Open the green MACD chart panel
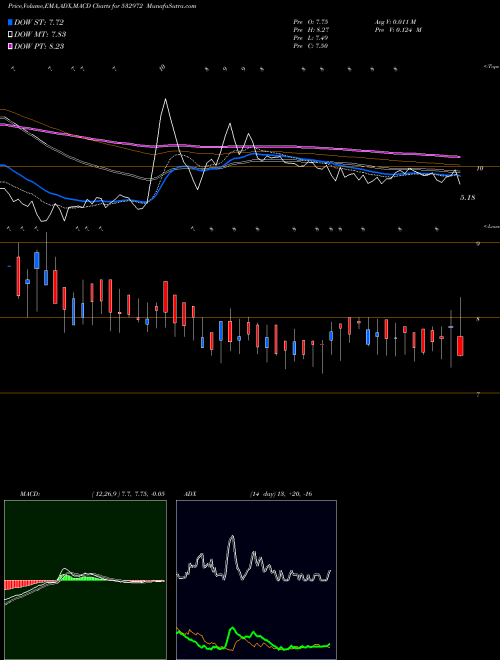Screen dimensions: 500x660 85,580
